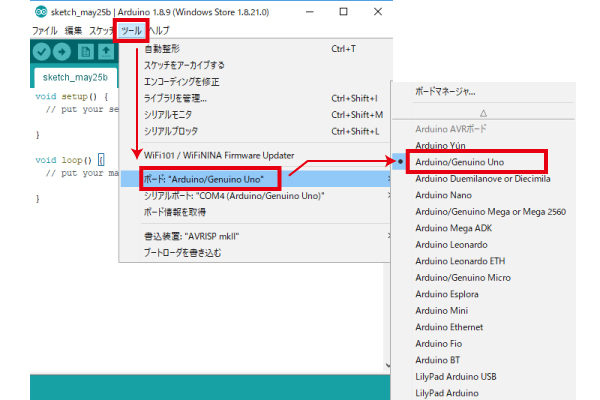Open the 編集 menu

(73, 31)
